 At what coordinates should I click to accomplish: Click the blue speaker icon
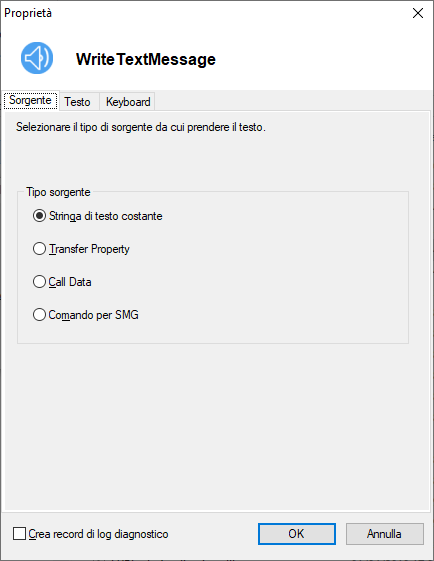tap(37, 58)
